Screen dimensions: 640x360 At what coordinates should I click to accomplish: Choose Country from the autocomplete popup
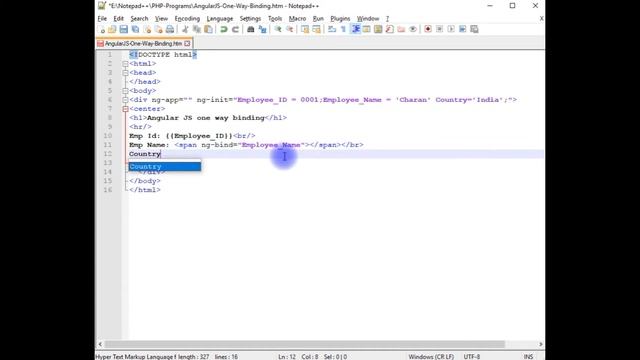[165, 167]
